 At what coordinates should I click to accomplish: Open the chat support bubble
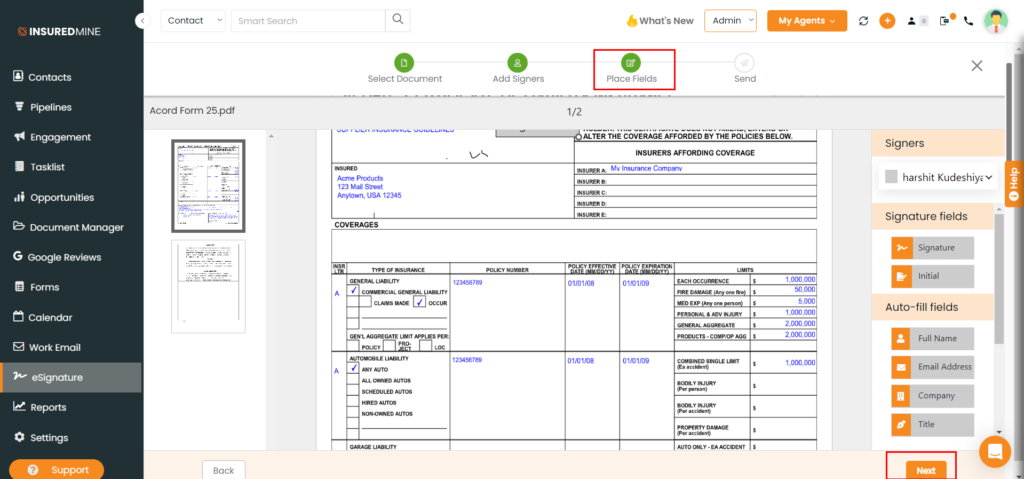point(995,452)
